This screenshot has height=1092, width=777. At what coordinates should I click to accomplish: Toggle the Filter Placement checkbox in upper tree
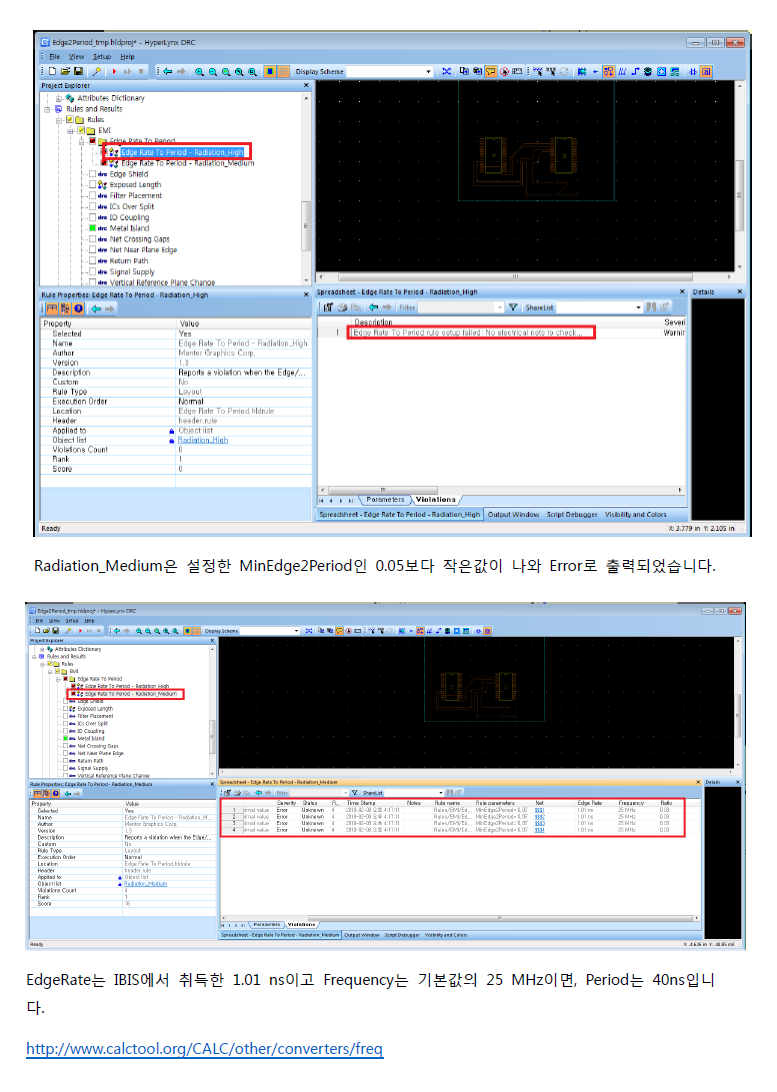(x=92, y=196)
